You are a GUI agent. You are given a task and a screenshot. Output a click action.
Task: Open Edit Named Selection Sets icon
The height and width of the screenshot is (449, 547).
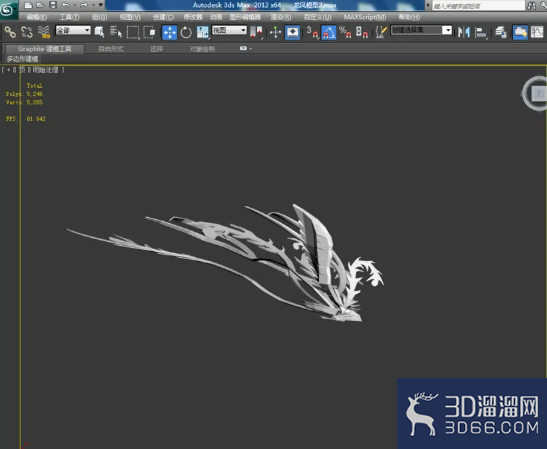381,32
